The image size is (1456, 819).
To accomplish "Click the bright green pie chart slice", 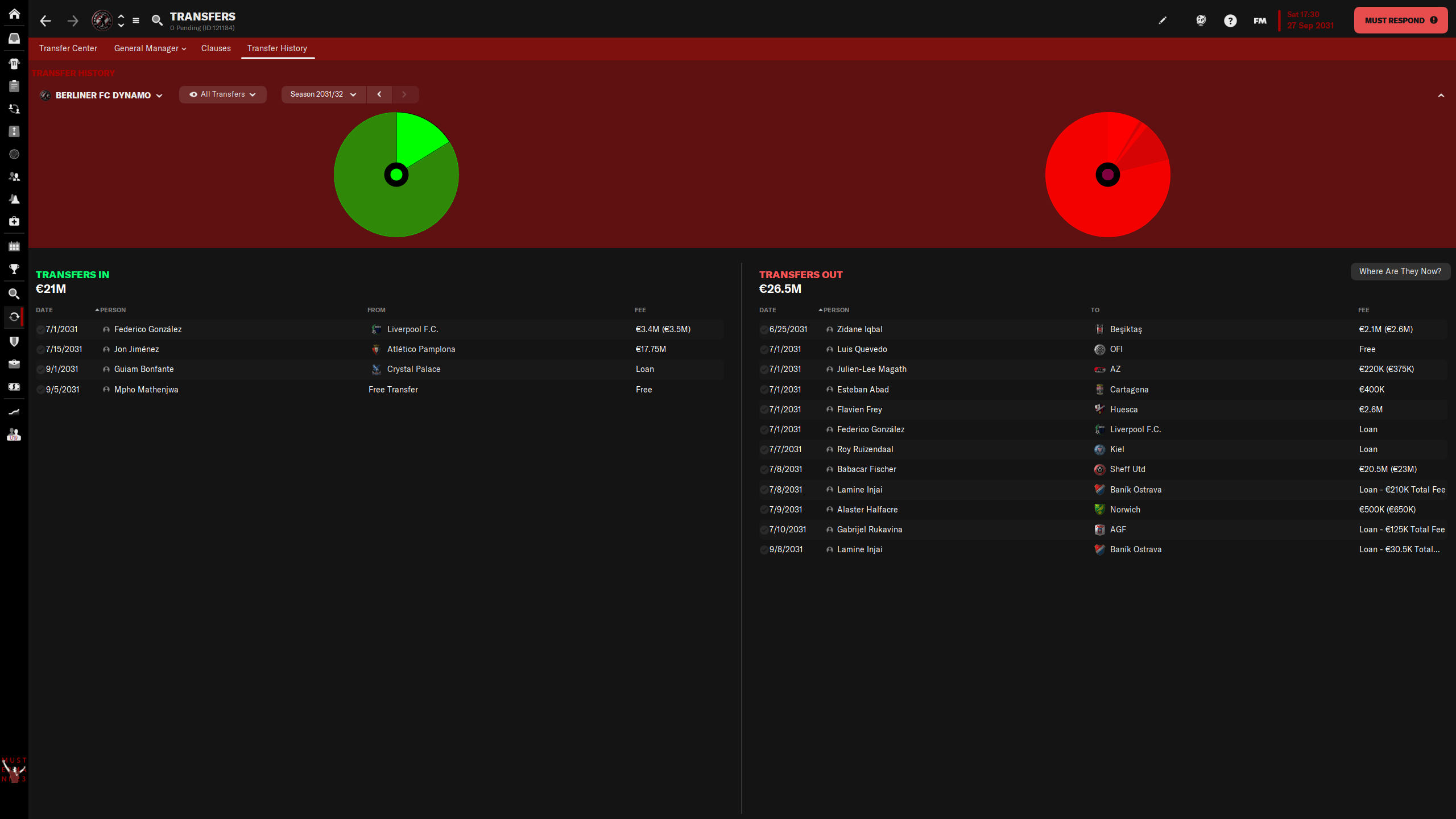I will [x=416, y=138].
